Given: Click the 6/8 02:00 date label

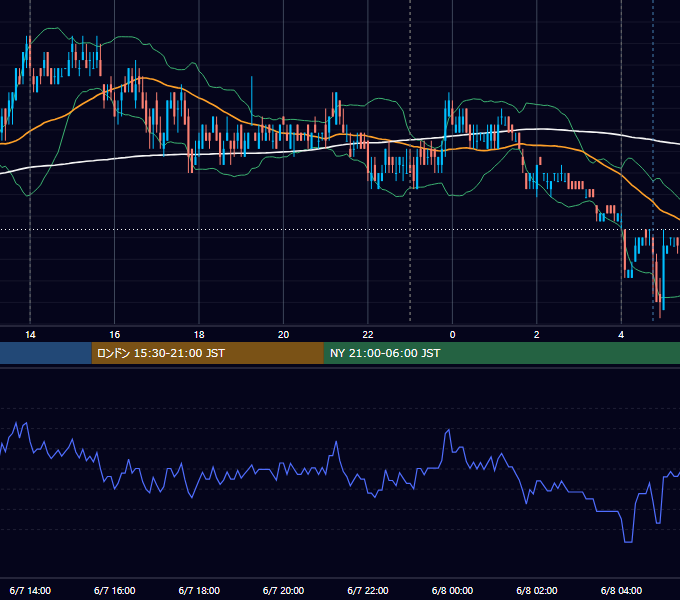Looking at the screenshot, I should coord(536,590).
